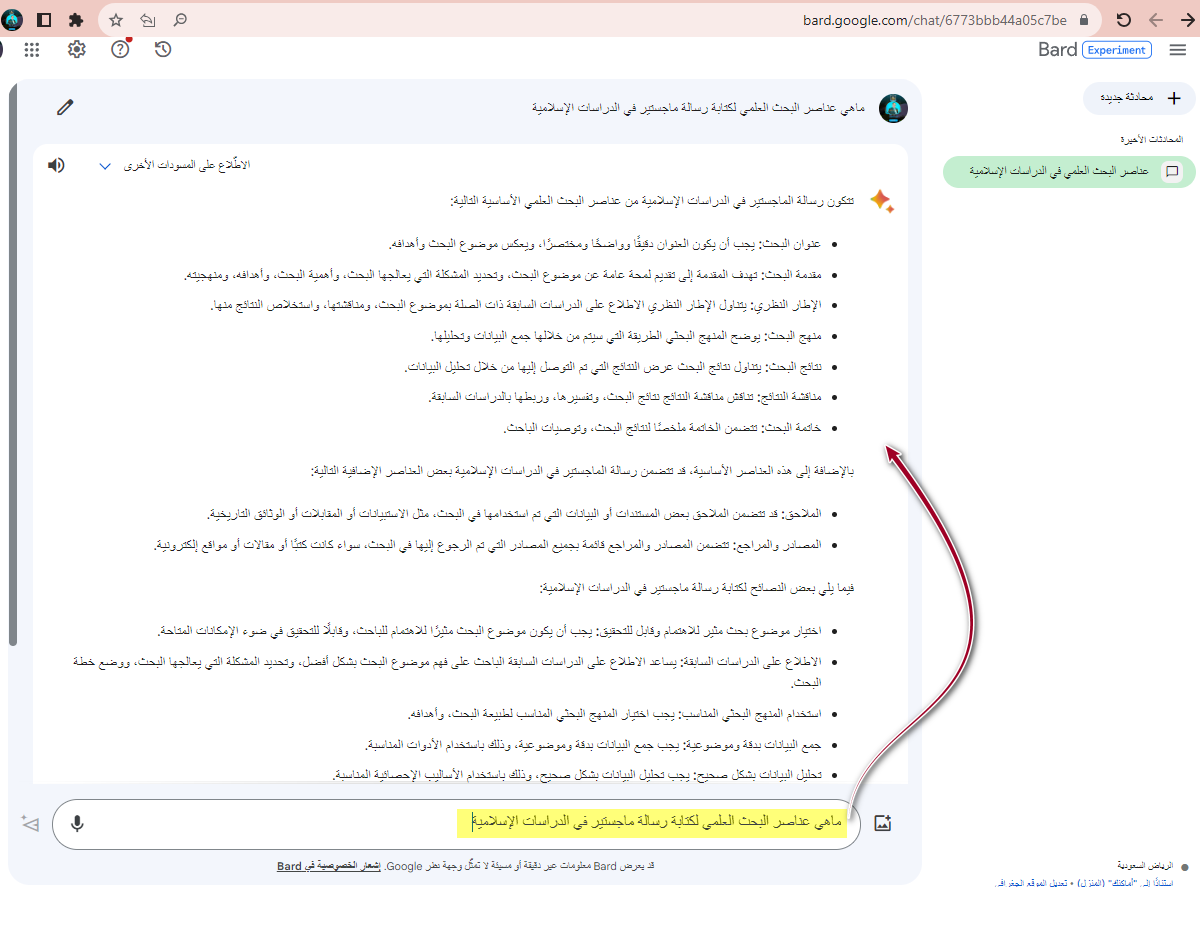The width and height of the screenshot is (1200, 940).
Task: Toggle the Bard hamburger side menu
Action: (x=1178, y=50)
